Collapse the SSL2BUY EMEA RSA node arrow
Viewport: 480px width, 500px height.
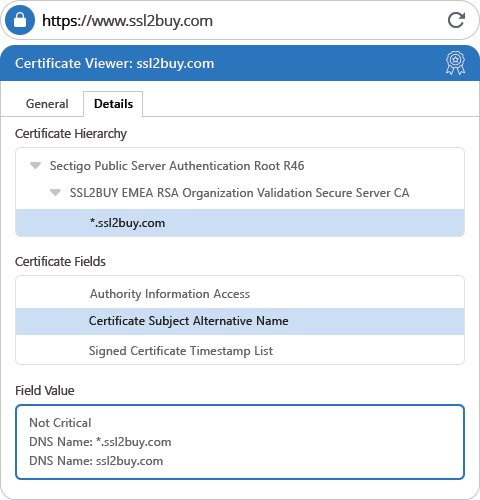tap(55, 192)
